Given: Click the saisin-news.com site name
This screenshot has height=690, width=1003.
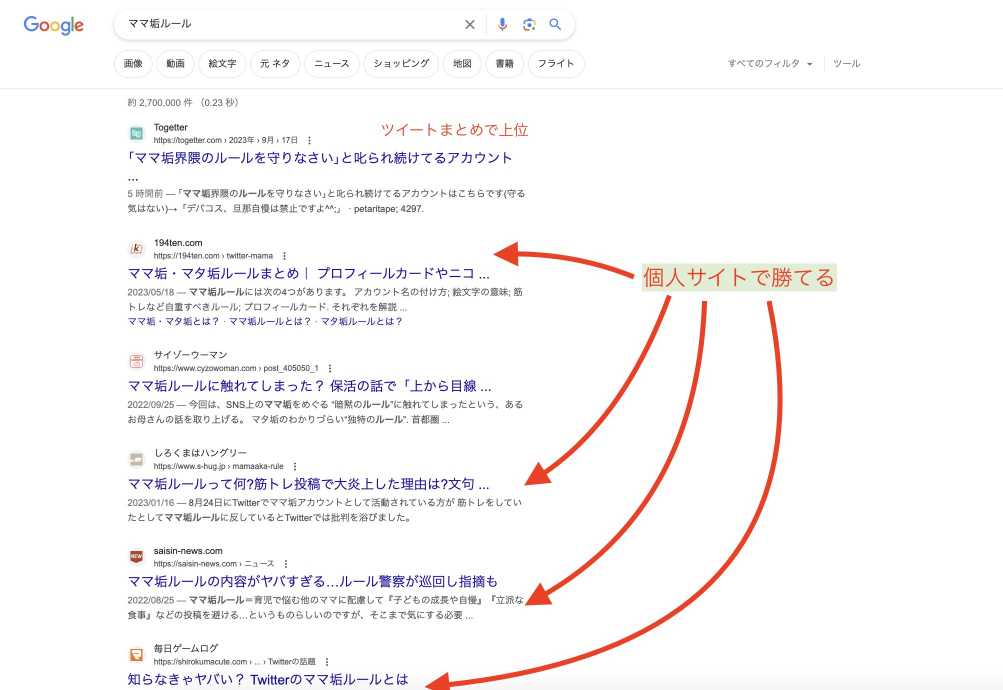Looking at the screenshot, I should tap(188, 551).
